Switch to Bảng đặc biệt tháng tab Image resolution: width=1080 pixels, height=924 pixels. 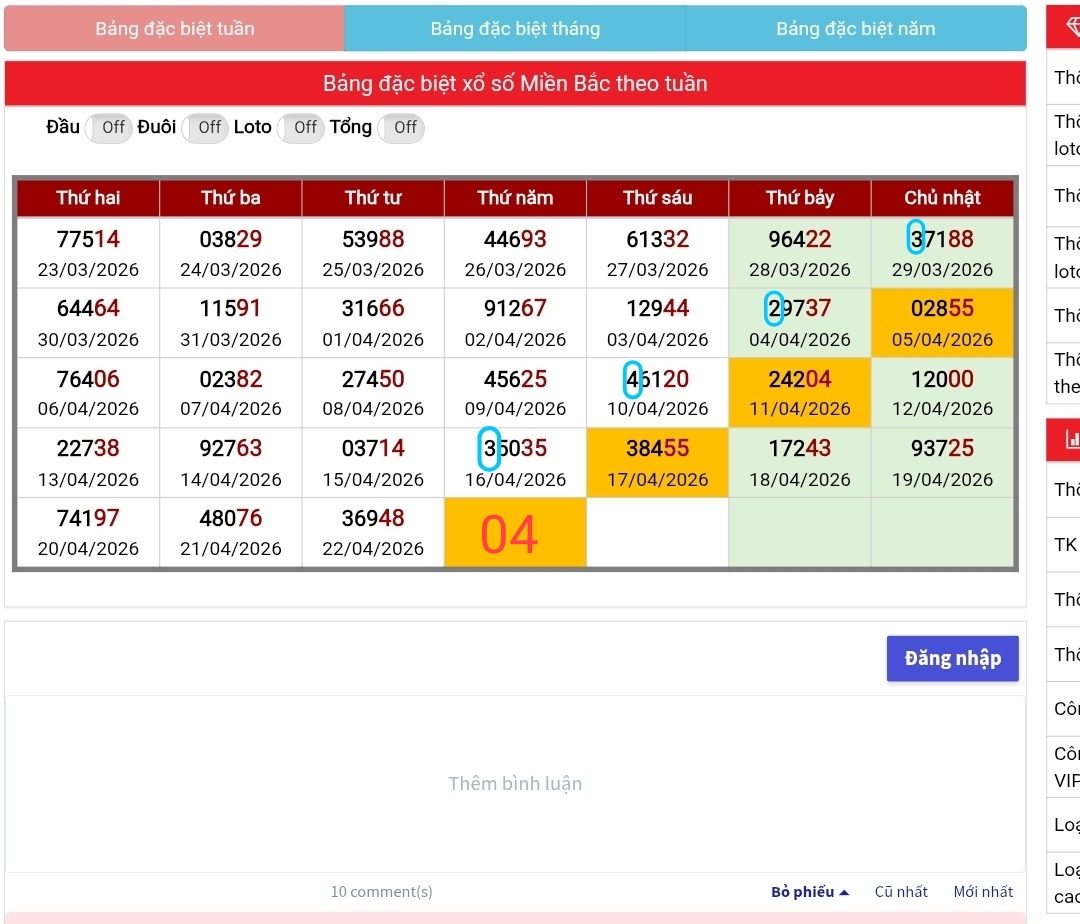pyautogui.click(x=515, y=29)
